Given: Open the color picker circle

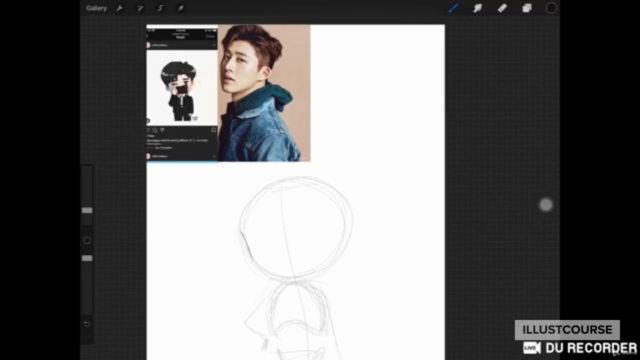Looking at the screenshot, I should [551, 8].
